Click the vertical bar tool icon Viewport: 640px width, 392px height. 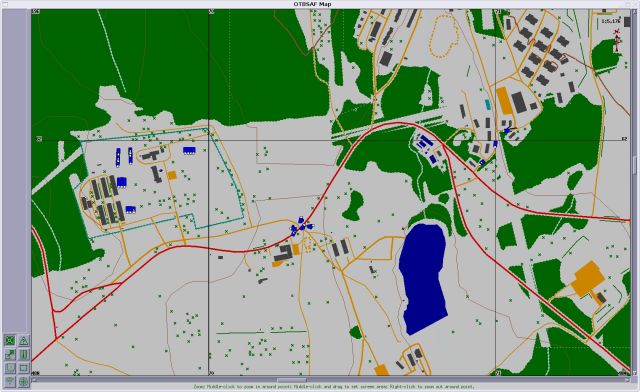pyautogui.click(x=24, y=354)
